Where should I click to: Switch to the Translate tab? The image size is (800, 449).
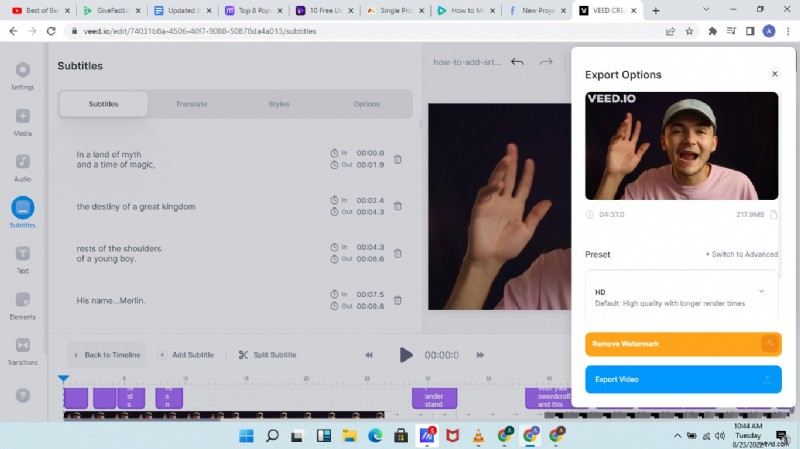(x=191, y=104)
